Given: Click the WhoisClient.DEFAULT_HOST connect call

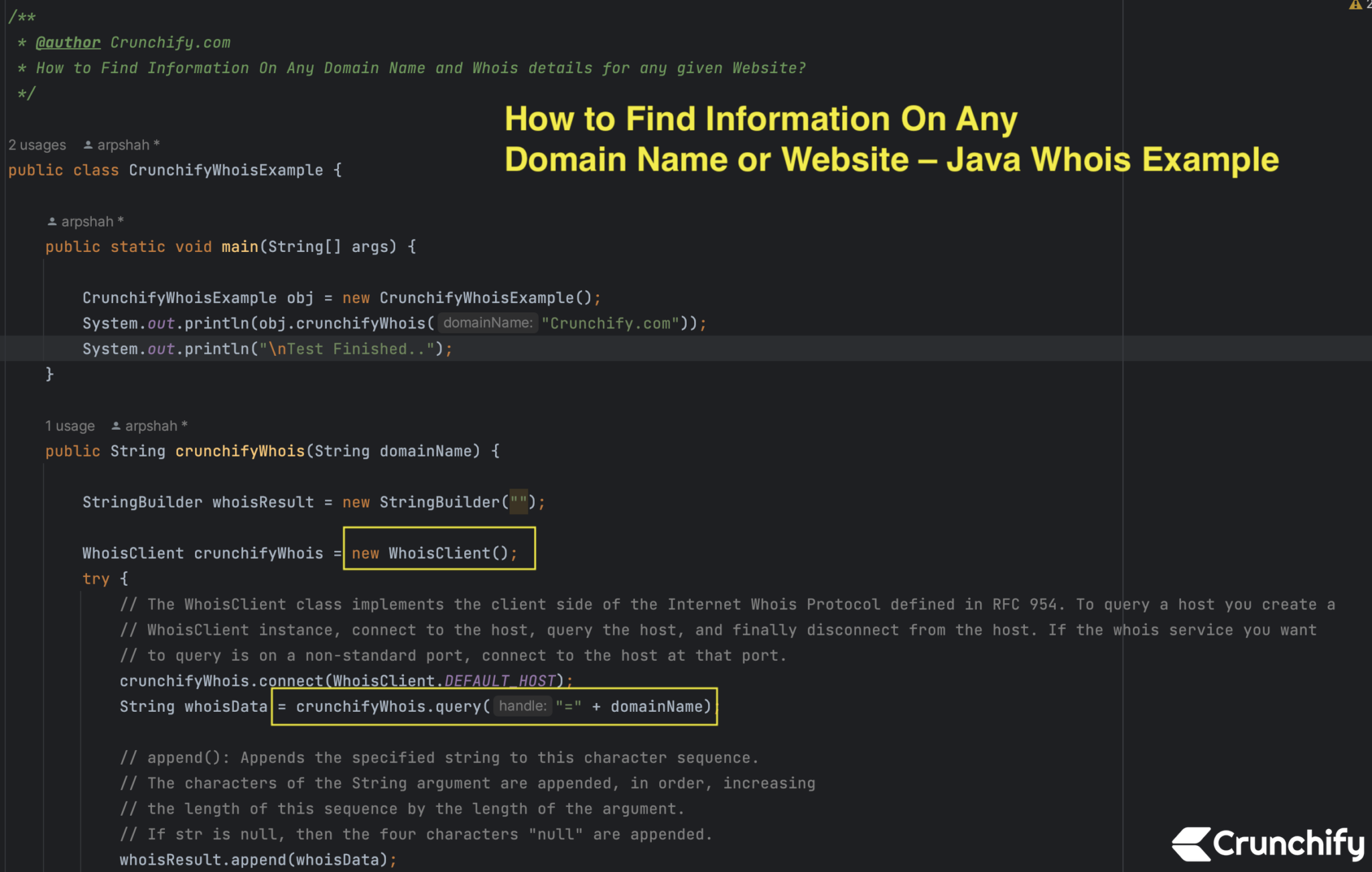Looking at the screenshot, I should pos(335,680).
